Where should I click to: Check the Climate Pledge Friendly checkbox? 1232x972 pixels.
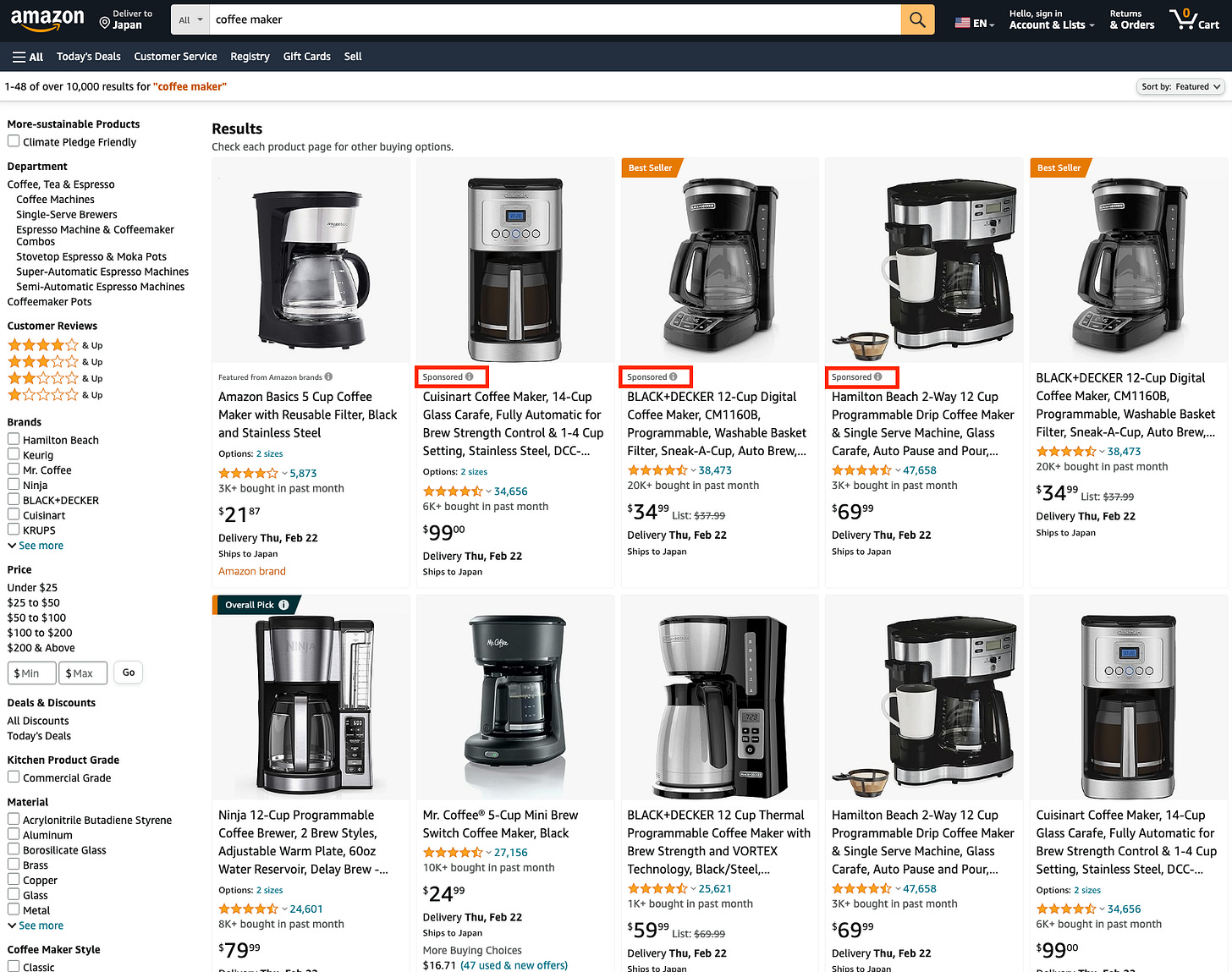(14, 141)
